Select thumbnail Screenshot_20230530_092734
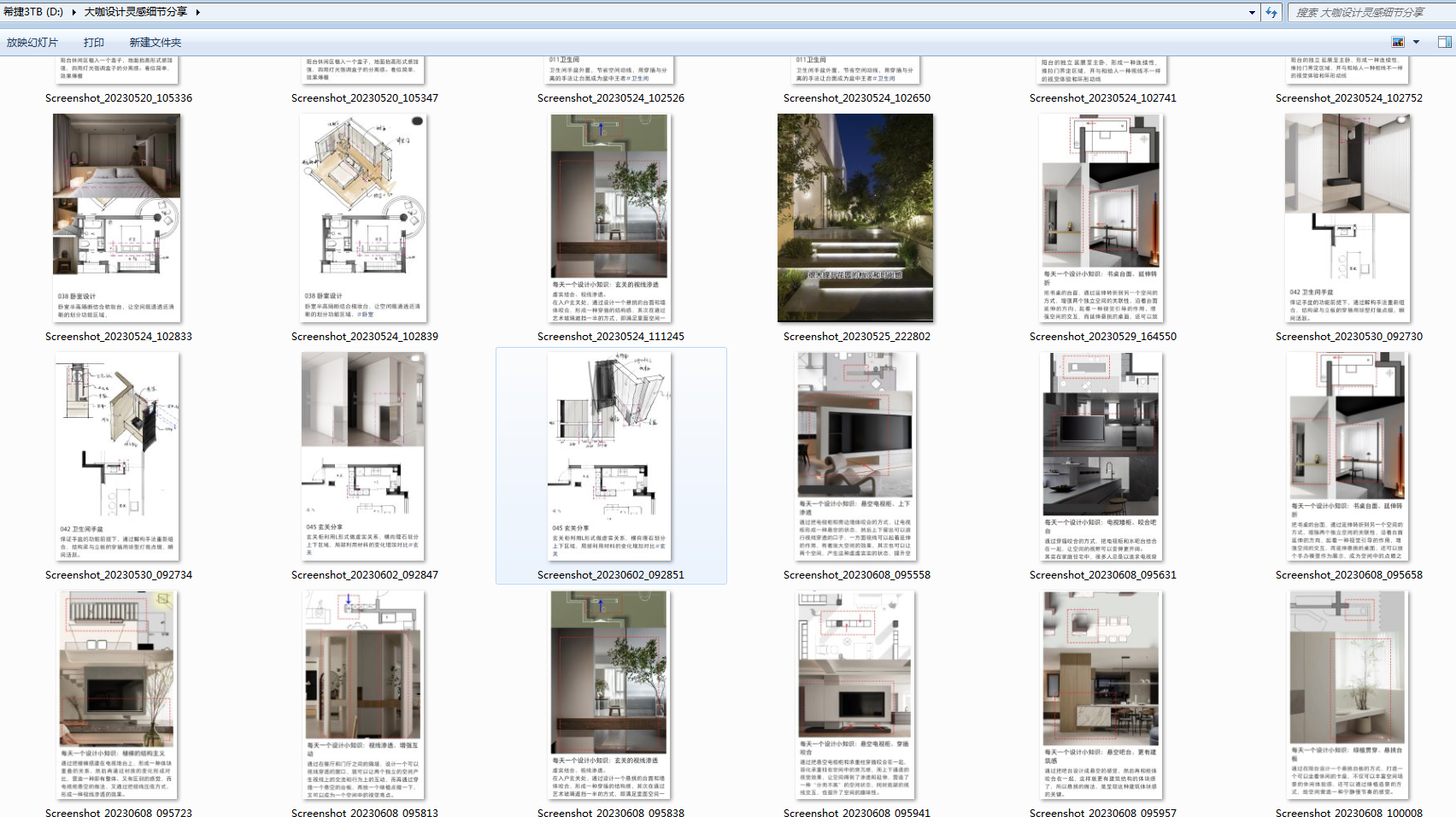The height and width of the screenshot is (817, 1456). (117, 457)
